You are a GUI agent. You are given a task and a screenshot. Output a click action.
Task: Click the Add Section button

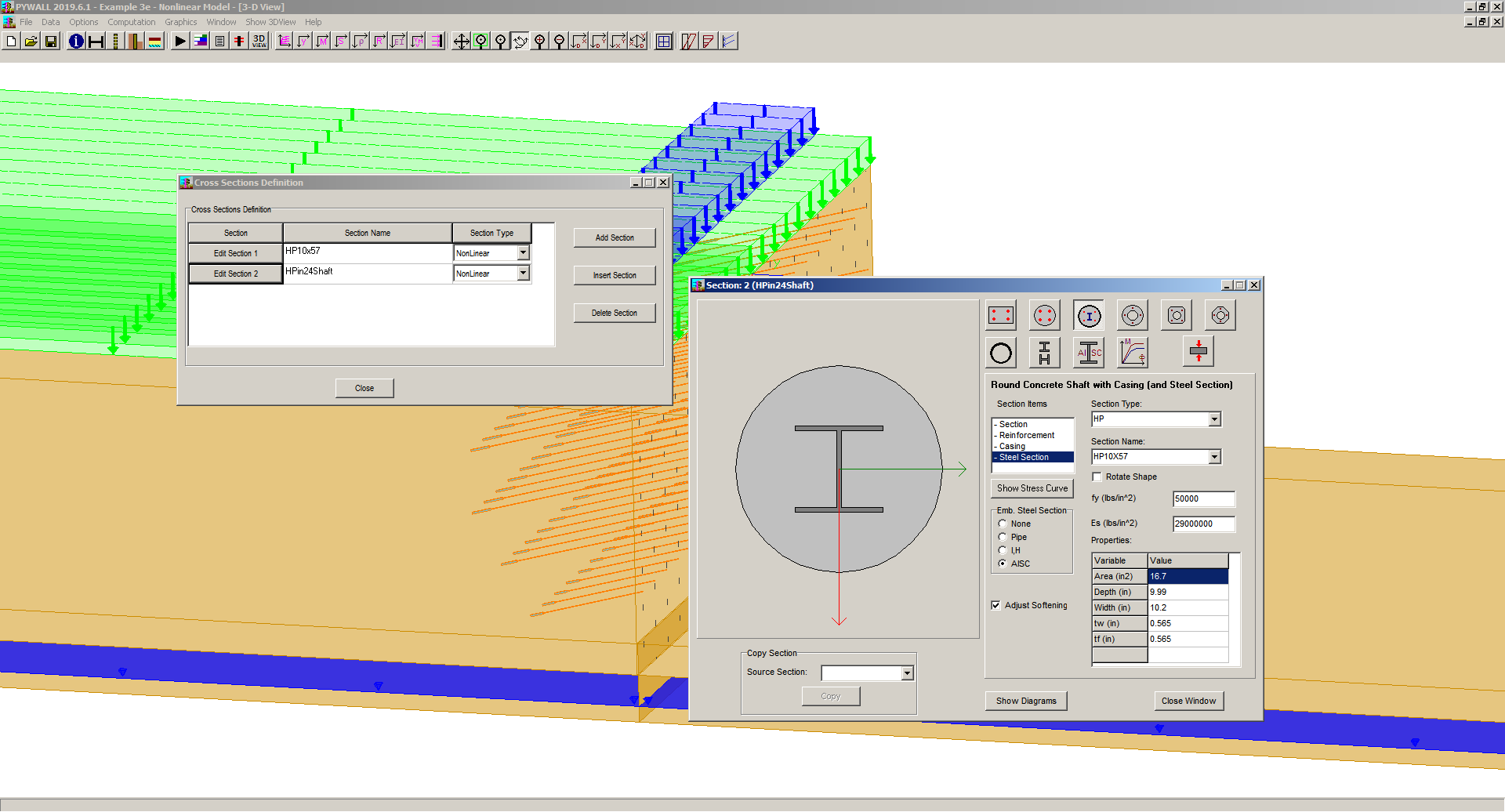click(x=614, y=237)
